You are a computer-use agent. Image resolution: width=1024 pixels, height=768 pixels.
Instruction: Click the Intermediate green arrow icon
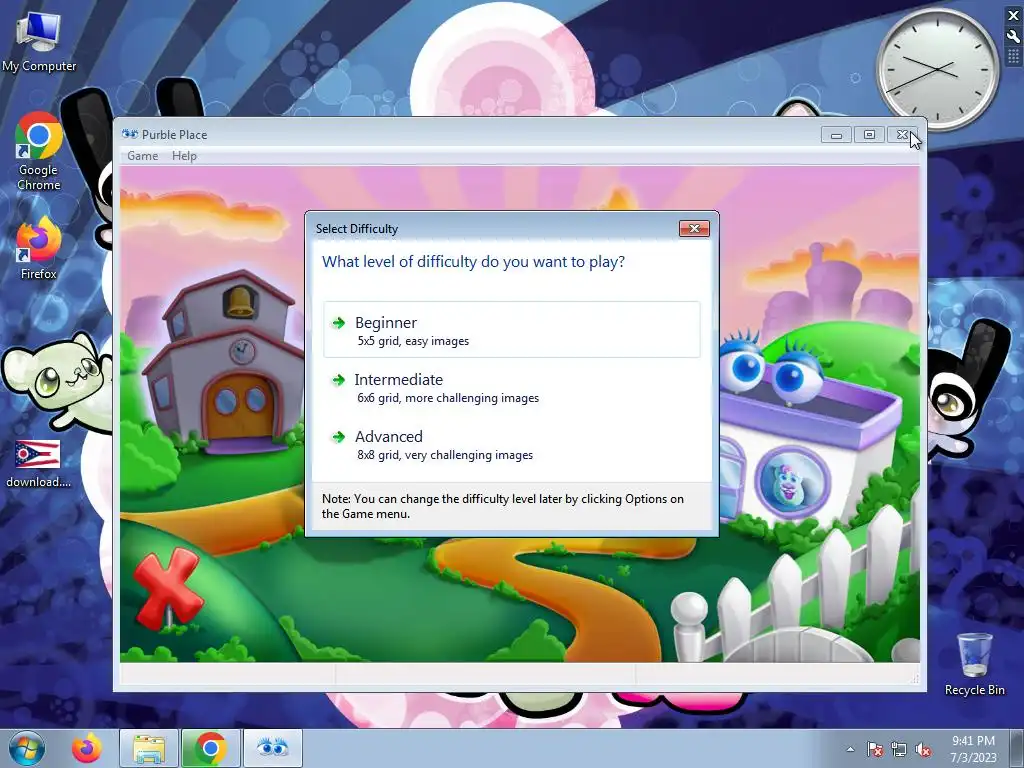pyautogui.click(x=338, y=380)
